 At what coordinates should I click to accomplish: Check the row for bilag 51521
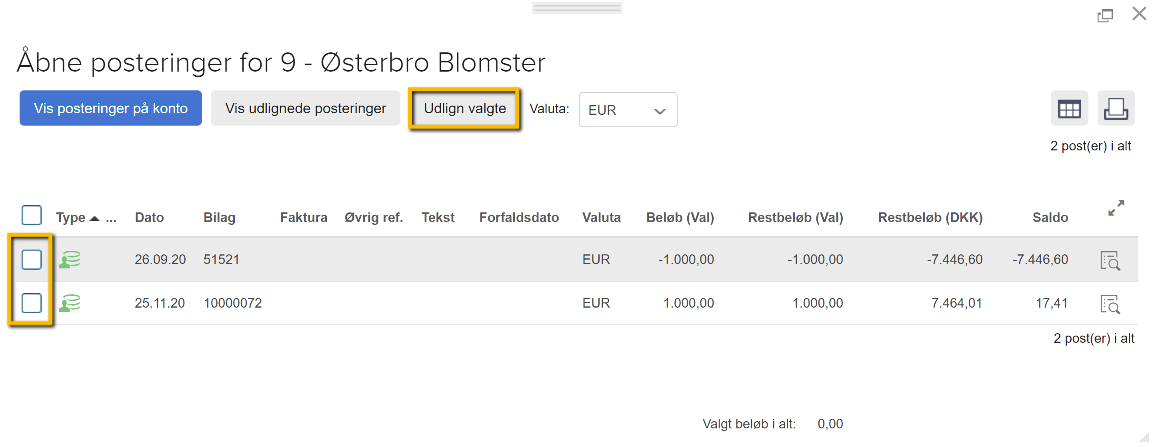[32, 260]
